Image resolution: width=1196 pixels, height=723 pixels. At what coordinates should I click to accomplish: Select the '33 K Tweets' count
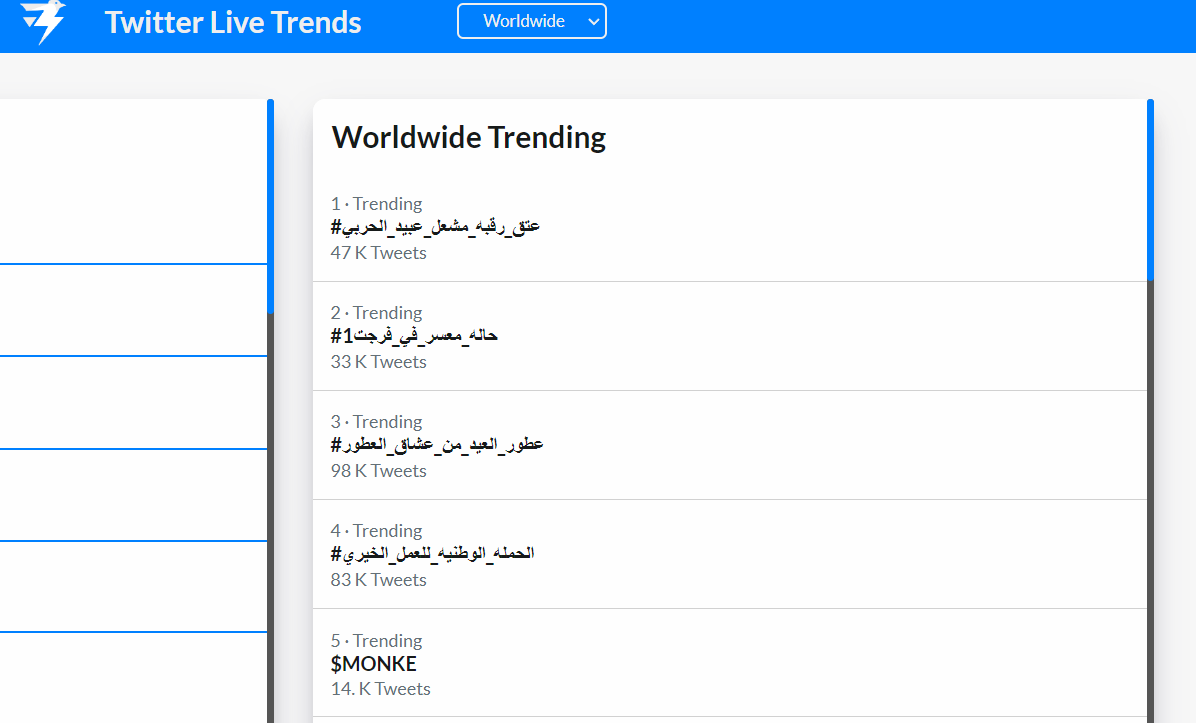tap(378, 362)
